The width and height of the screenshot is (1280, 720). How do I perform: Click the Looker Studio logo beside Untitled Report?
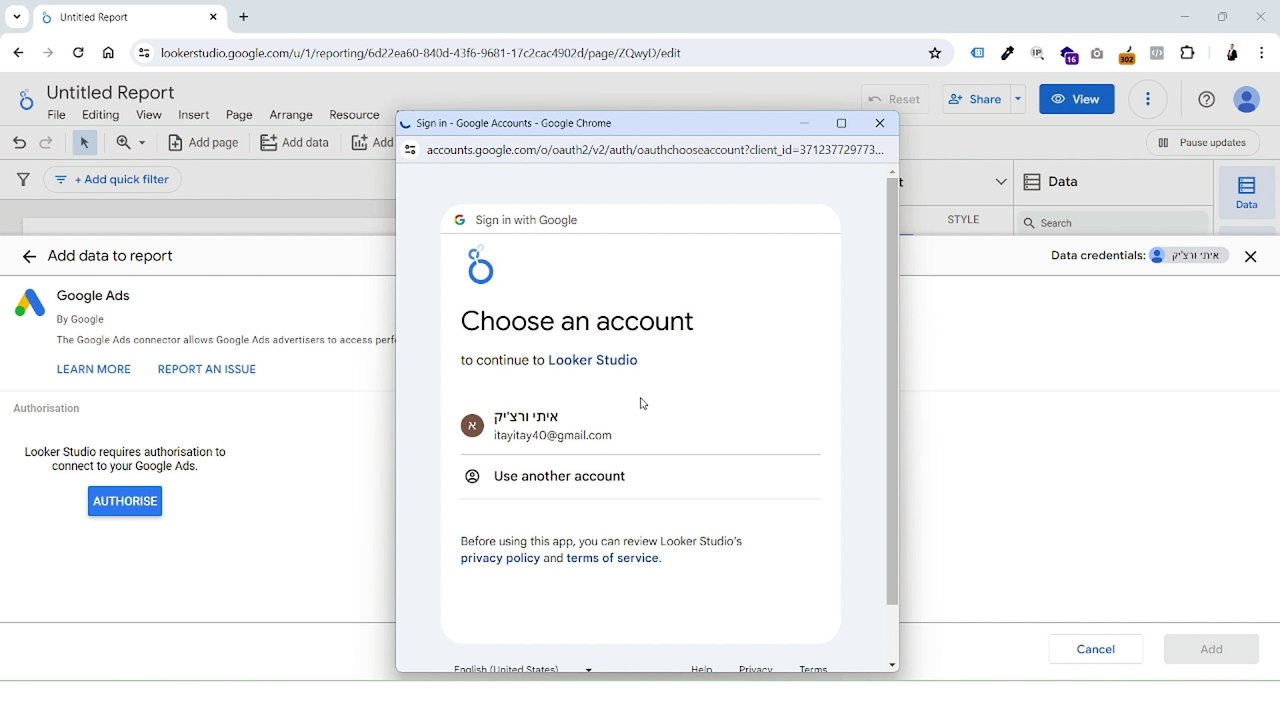tap(26, 99)
